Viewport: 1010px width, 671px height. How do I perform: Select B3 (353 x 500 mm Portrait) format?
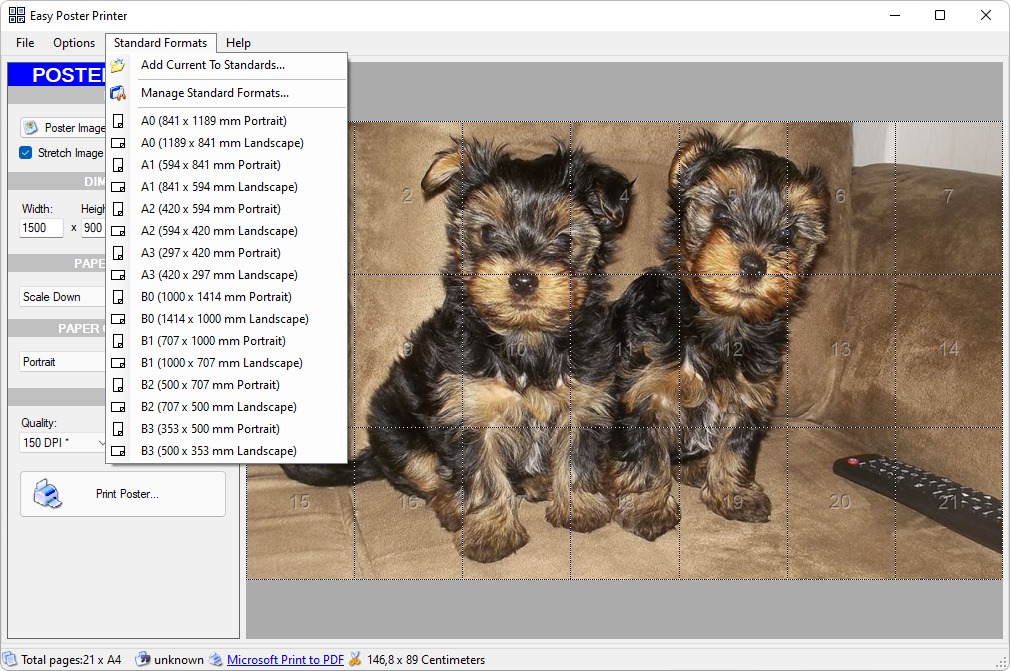(227, 429)
